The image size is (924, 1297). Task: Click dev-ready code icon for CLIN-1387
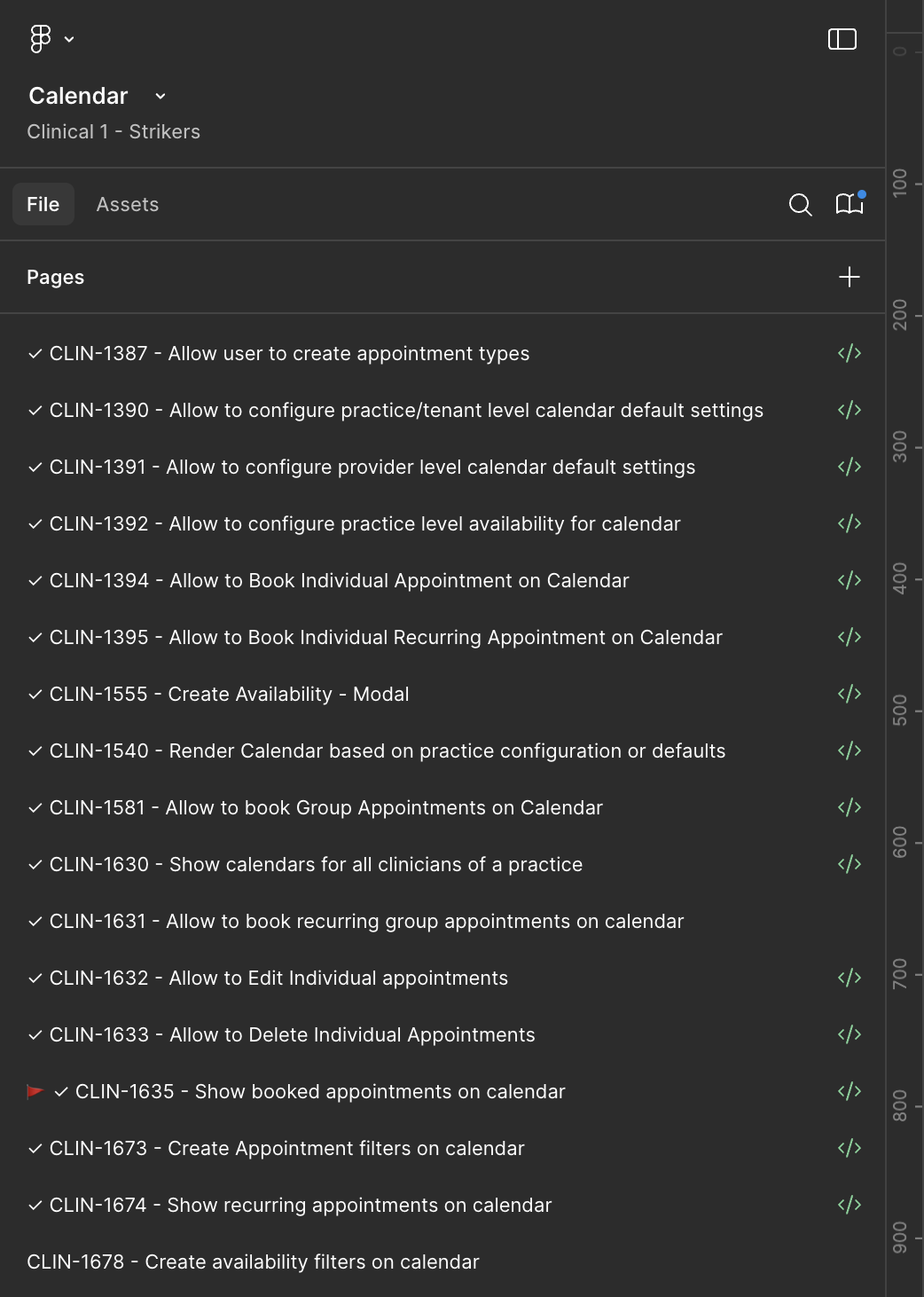coord(849,353)
